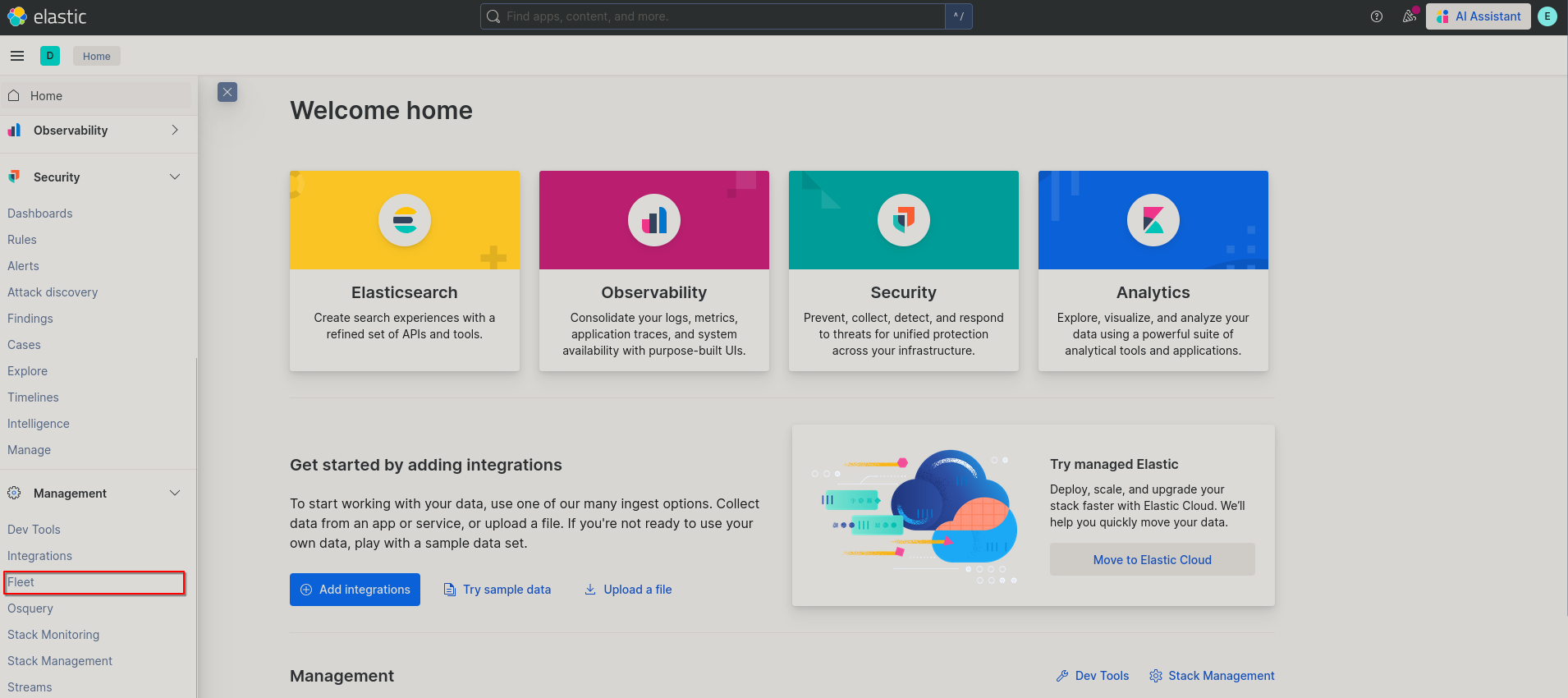
Task: Open the Analytics card title
Action: pyautogui.click(x=1153, y=292)
